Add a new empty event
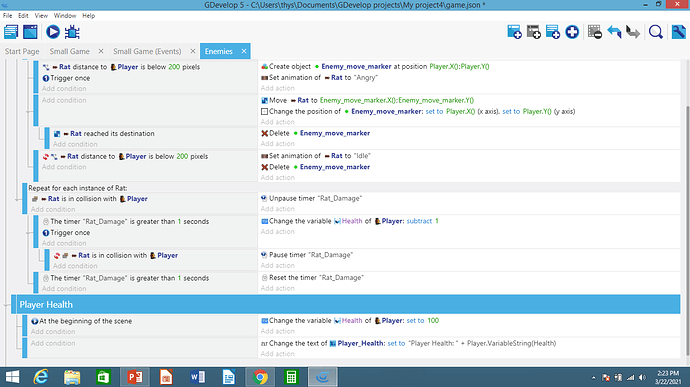690x387 pixels. (x=514, y=32)
